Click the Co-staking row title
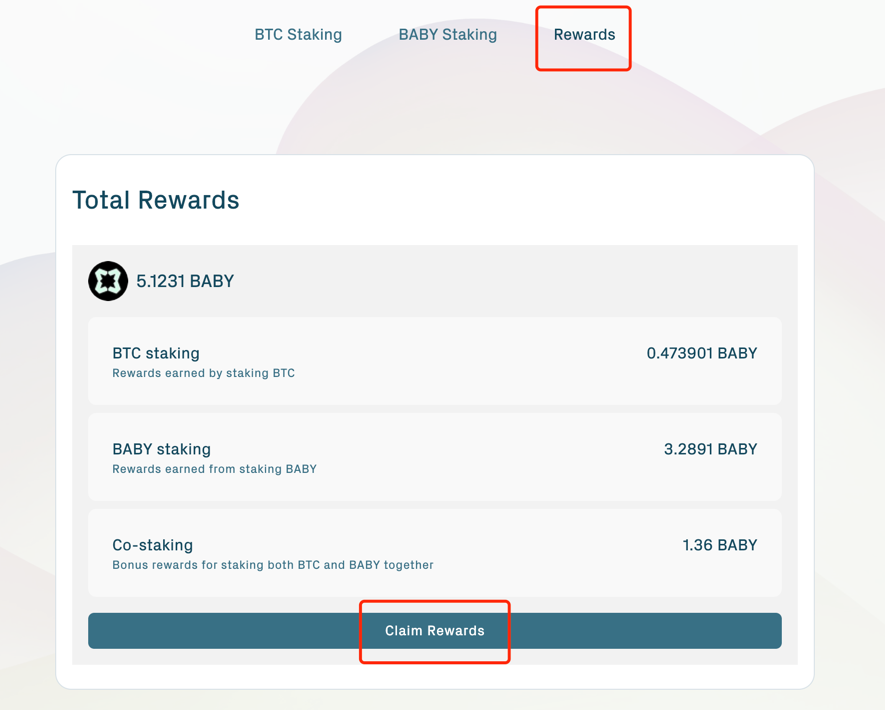Image resolution: width=885 pixels, height=710 pixels. [x=152, y=545]
